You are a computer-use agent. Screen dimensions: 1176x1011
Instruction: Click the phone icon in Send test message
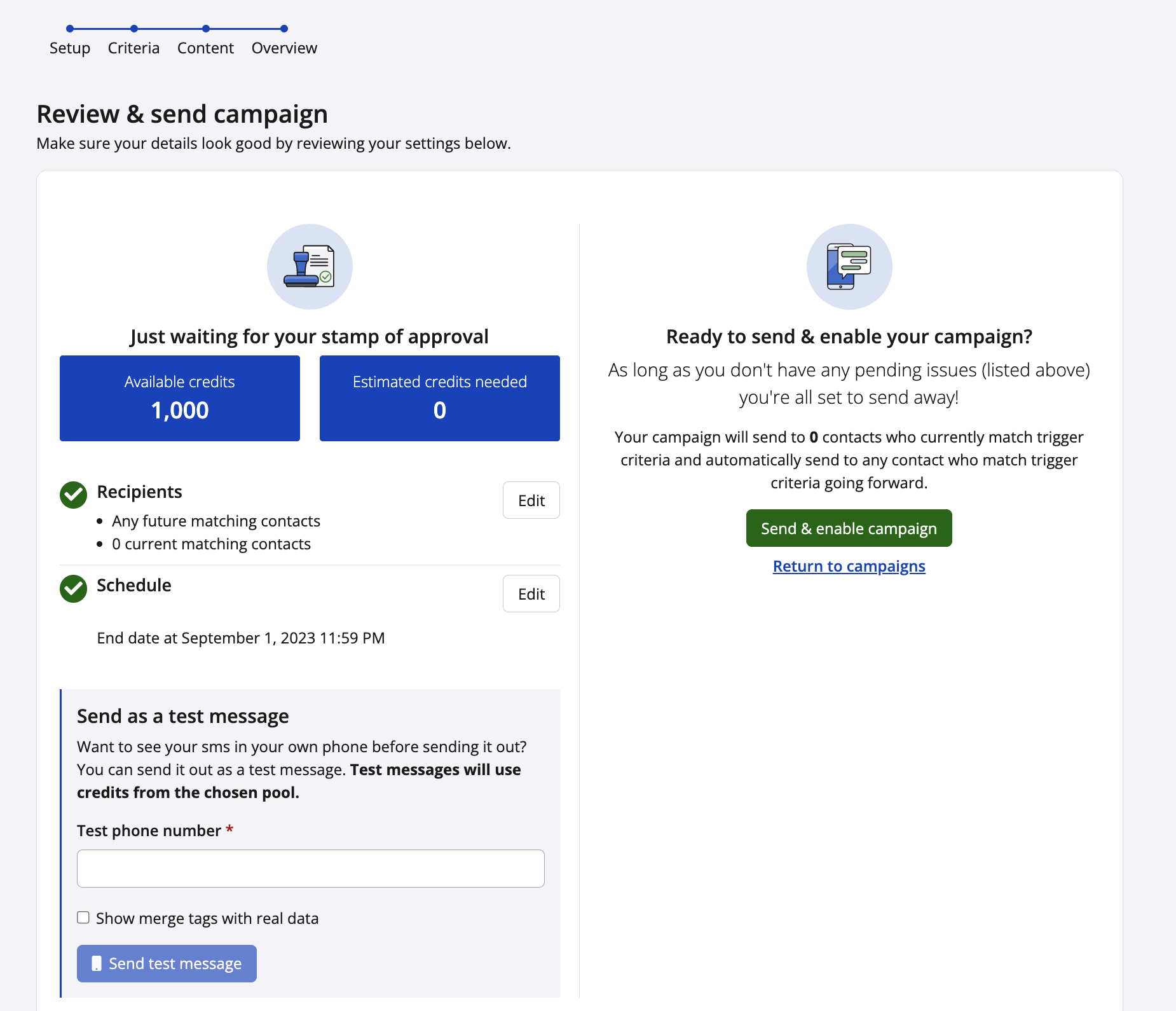coord(97,963)
